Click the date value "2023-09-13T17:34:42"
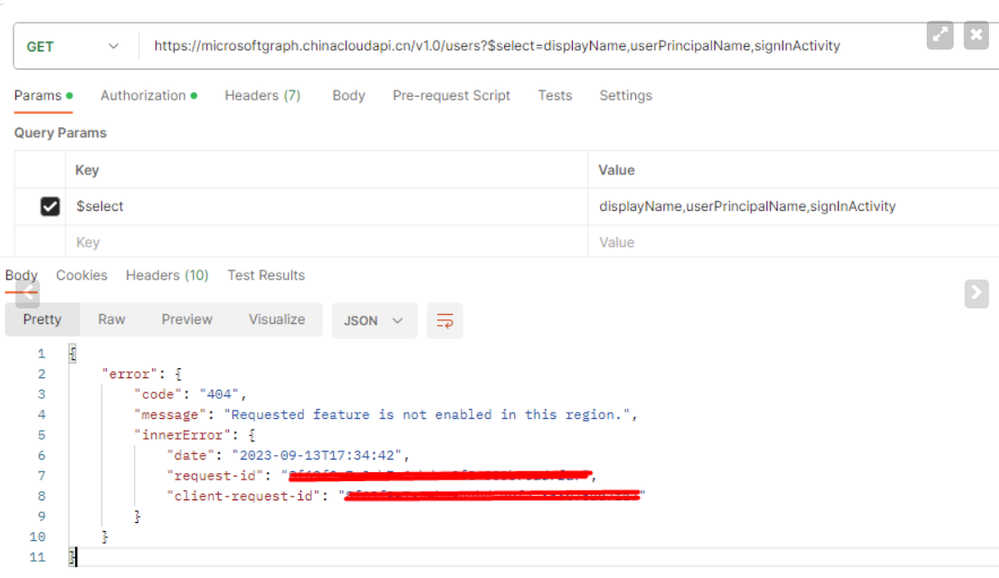Image resolution: width=999 pixels, height=578 pixels. pyautogui.click(x=317, y=456)
